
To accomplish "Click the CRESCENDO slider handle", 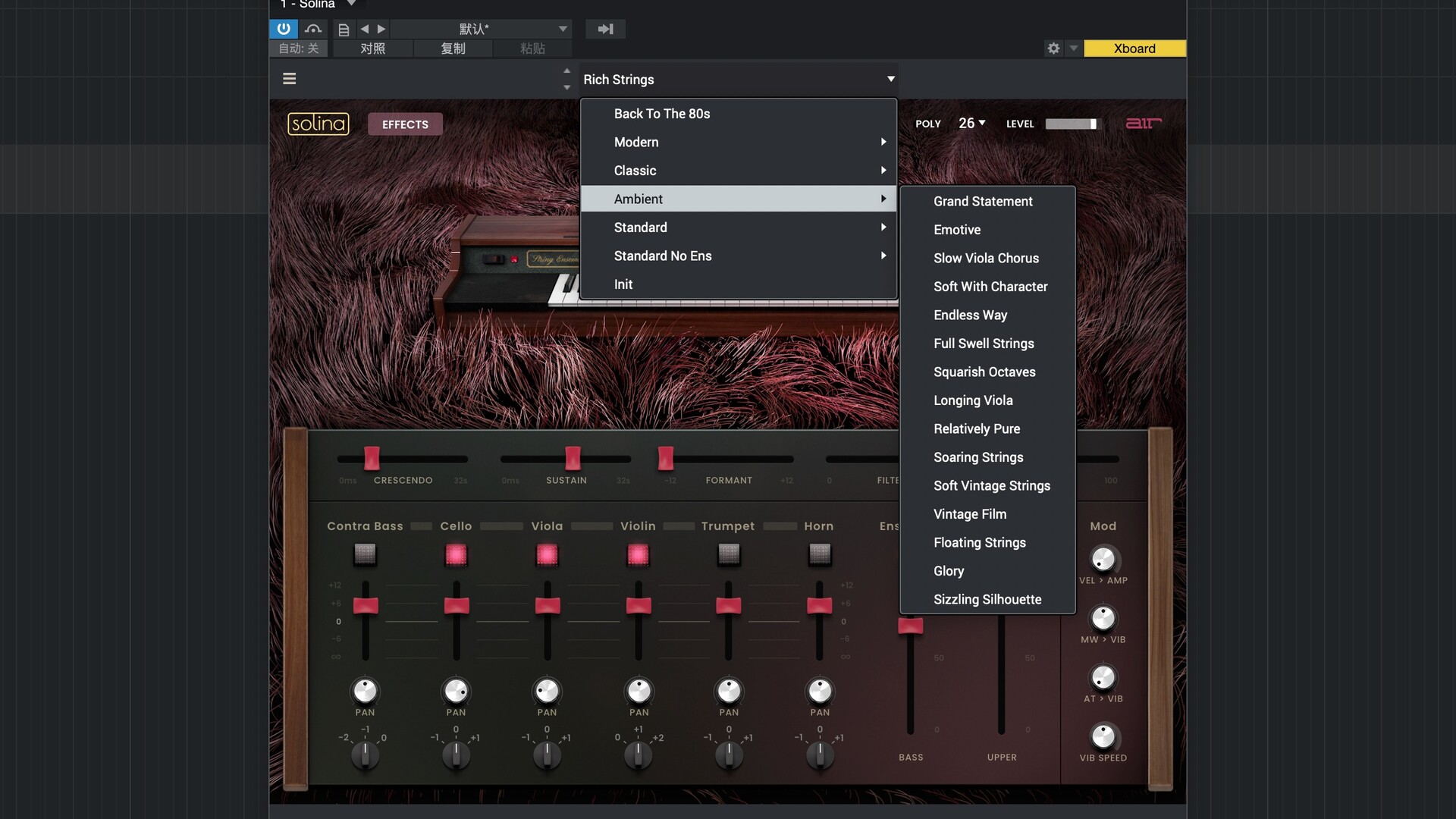I will 372,458.
